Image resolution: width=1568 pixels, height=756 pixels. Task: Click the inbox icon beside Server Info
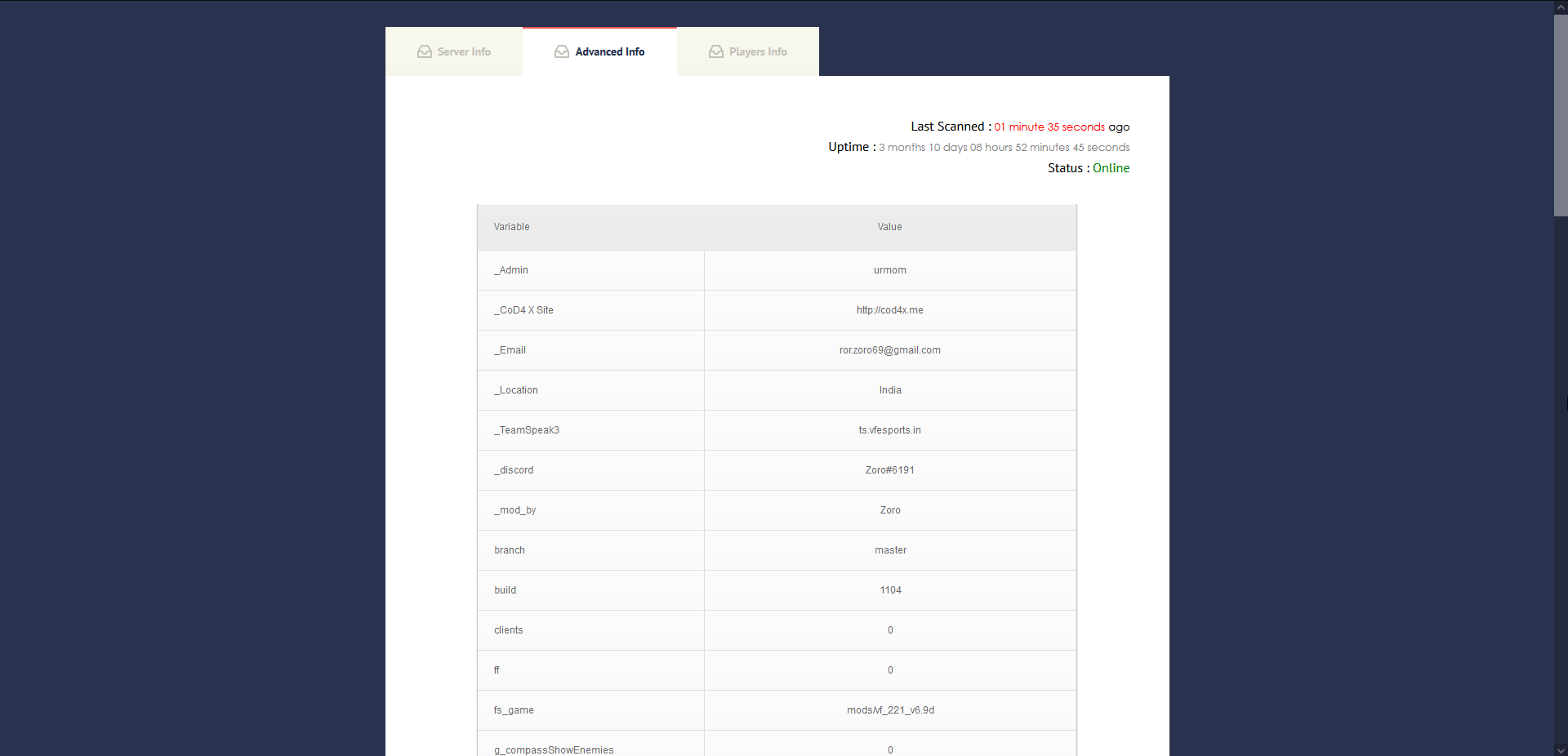pos(425,51)
